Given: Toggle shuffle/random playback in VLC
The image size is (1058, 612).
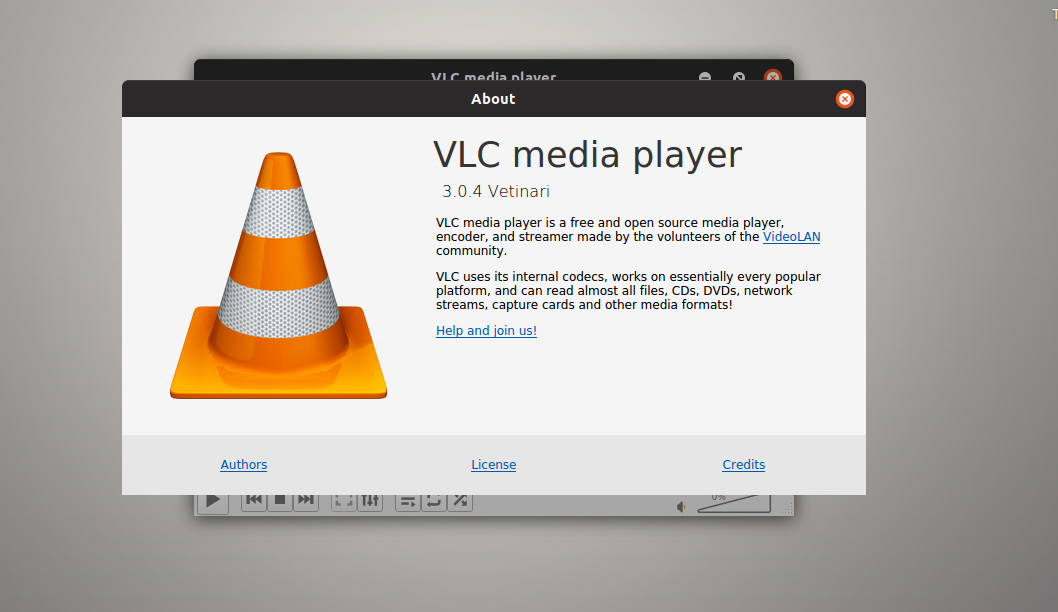Looking at the screenshot, I should (x=460, y=501).
